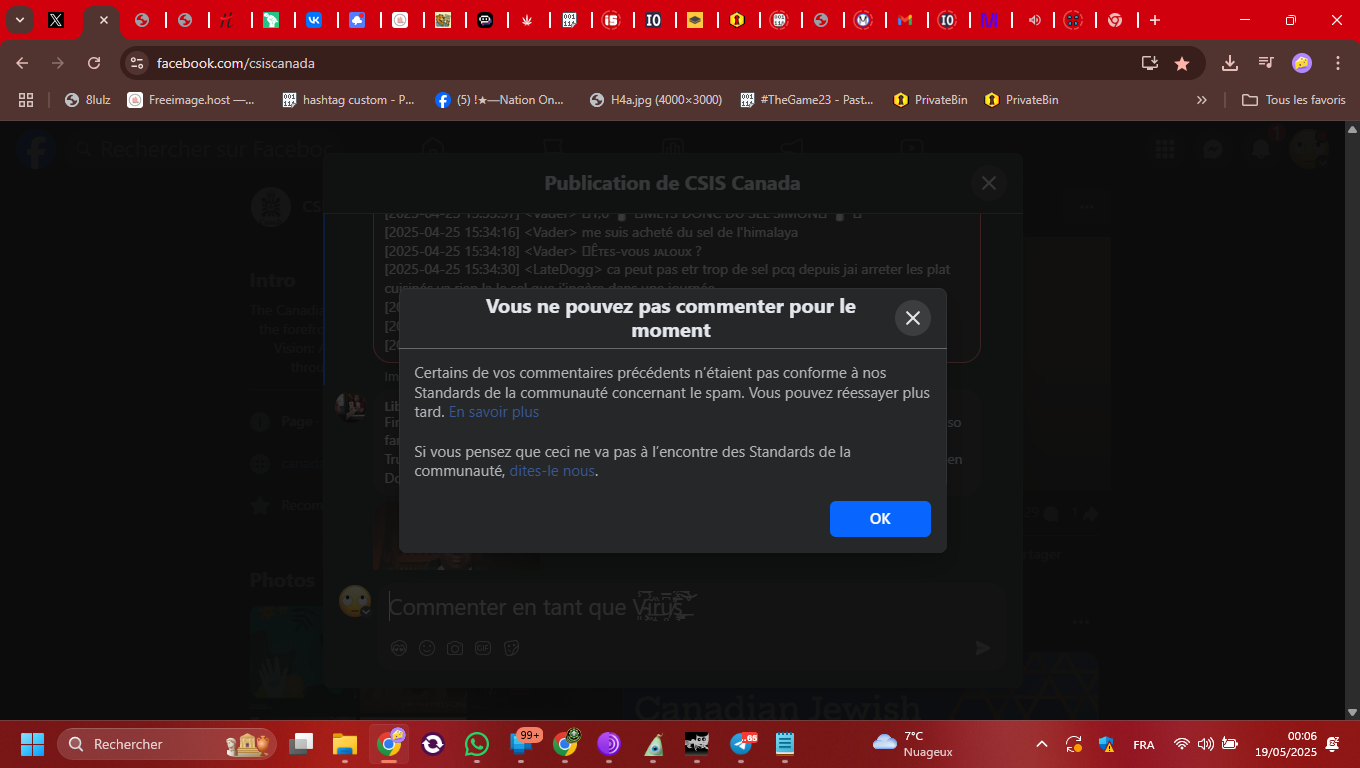
Task: View site information icon in address bar
Action: pos(137,63)
